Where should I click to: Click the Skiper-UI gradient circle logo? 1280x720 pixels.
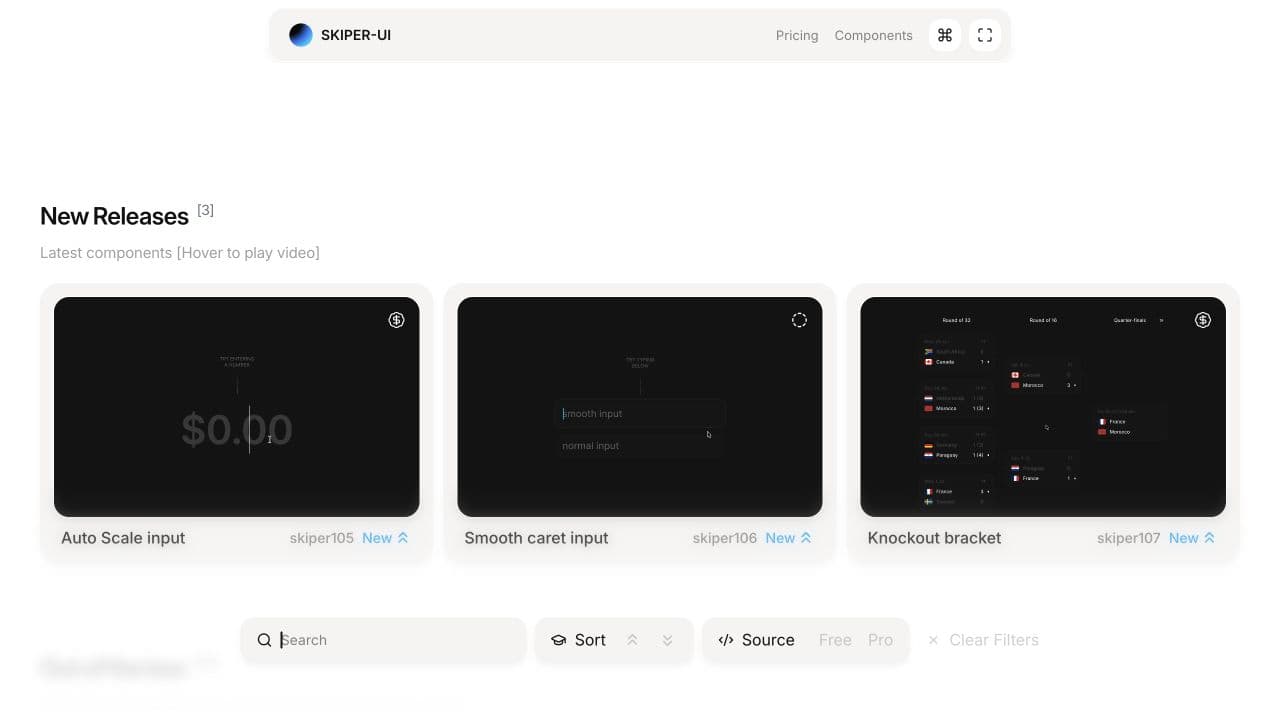point(301,35)
